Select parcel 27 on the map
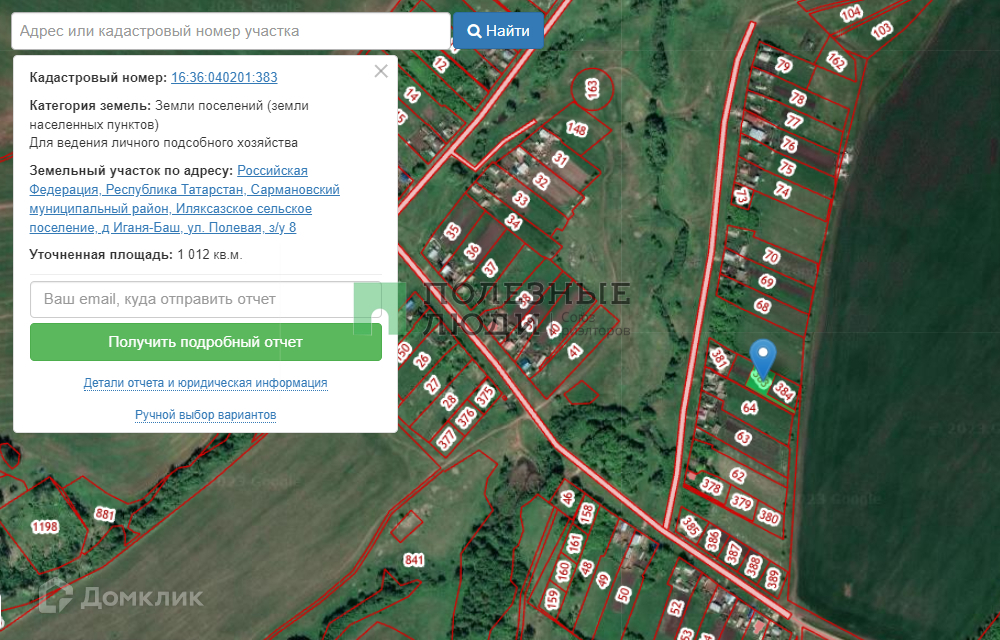The image size is (1000, 640). (x=433, y=384)
